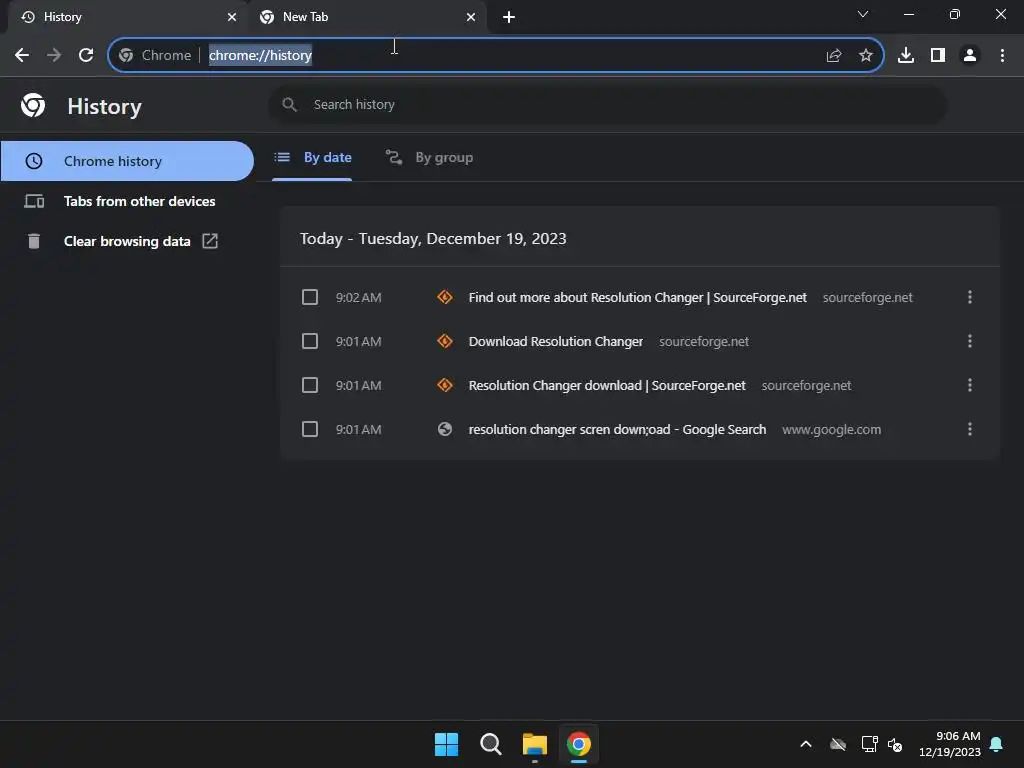Image resolution: width=1024 pixels, height=768 pixels.
Task: Open the clock showing 9:06 AM
Action: point(950,744)
